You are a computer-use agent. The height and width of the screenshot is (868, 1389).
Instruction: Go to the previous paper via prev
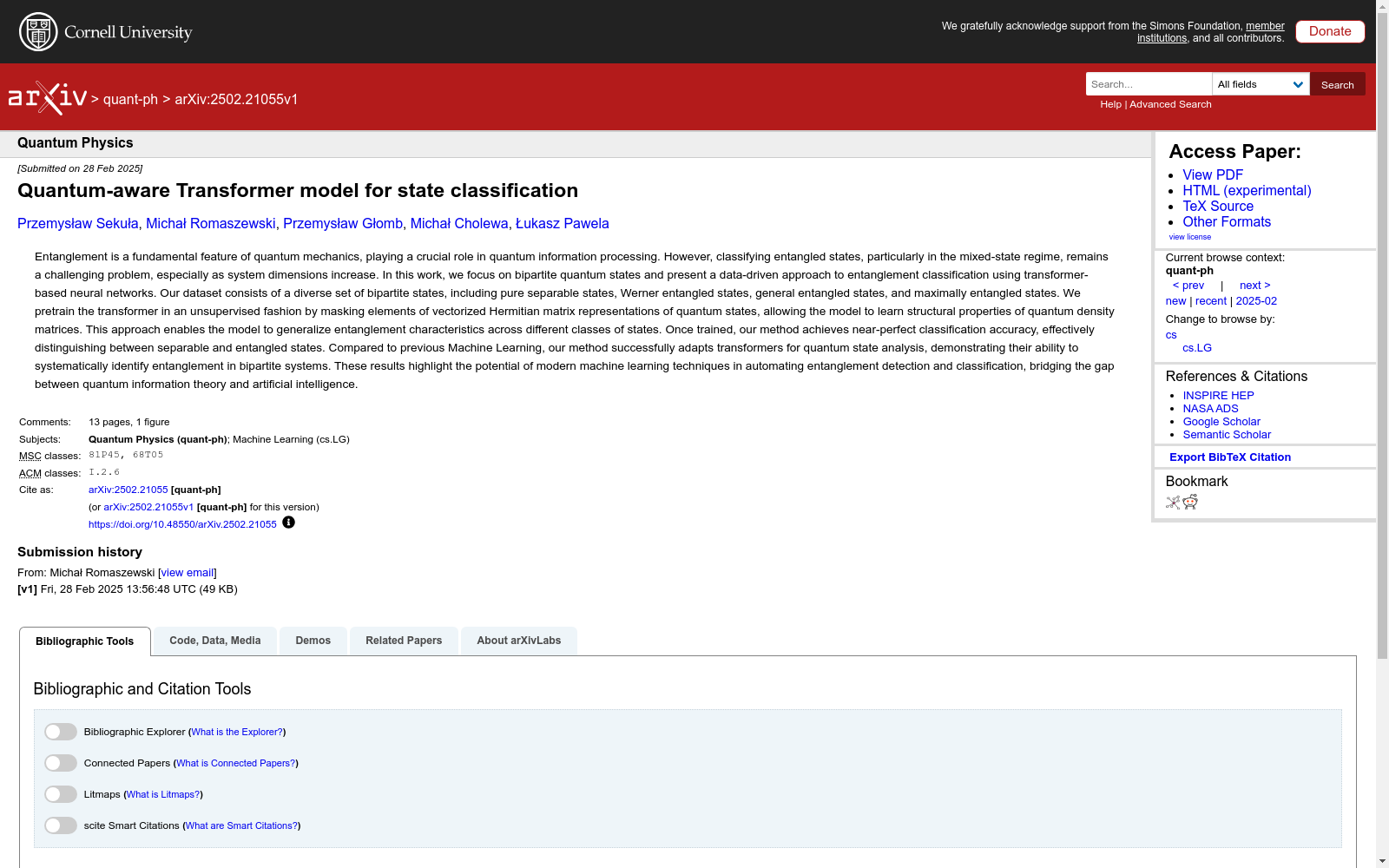coord(1188,286)
